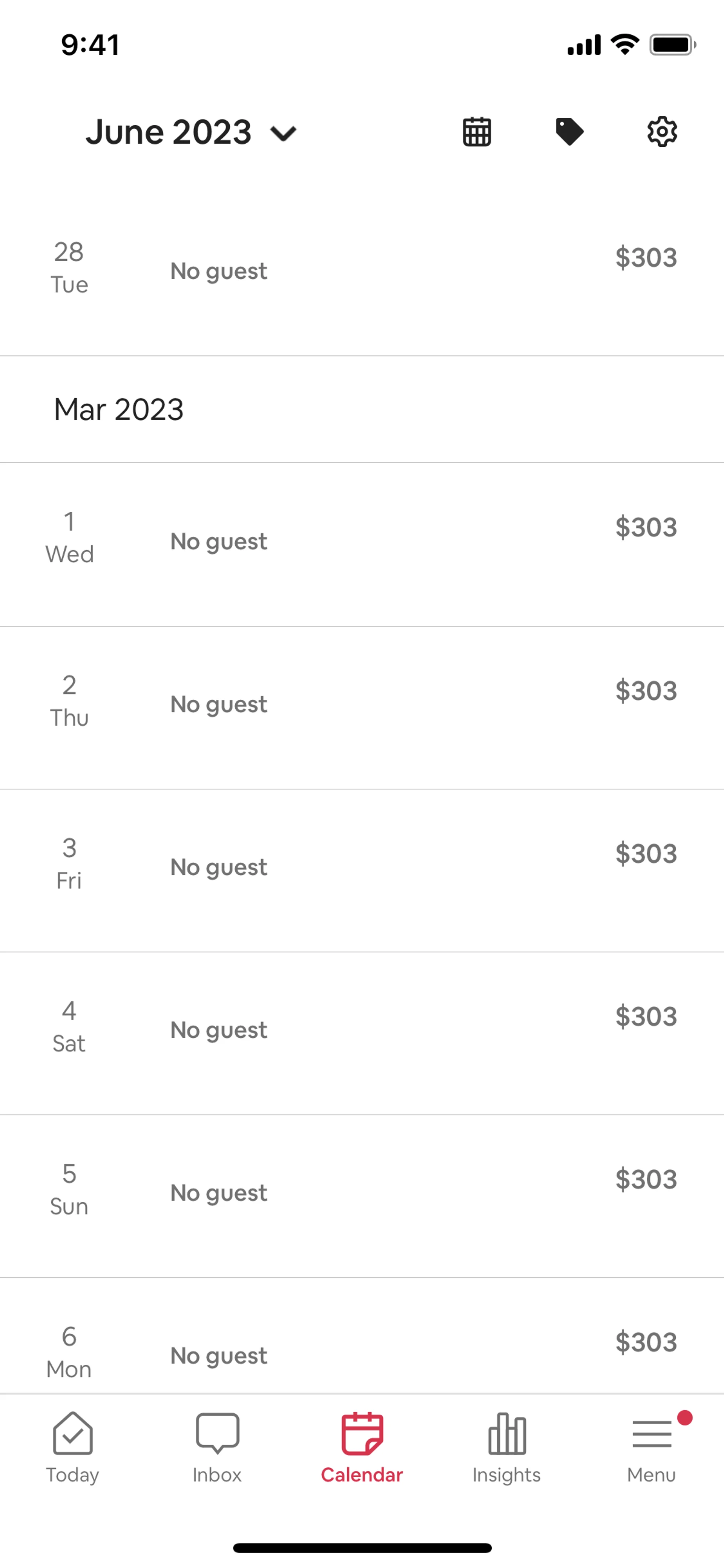Tap the red notification dot on Menu
Screen dimensions: 724x1568
click(x=685, y=1418)
